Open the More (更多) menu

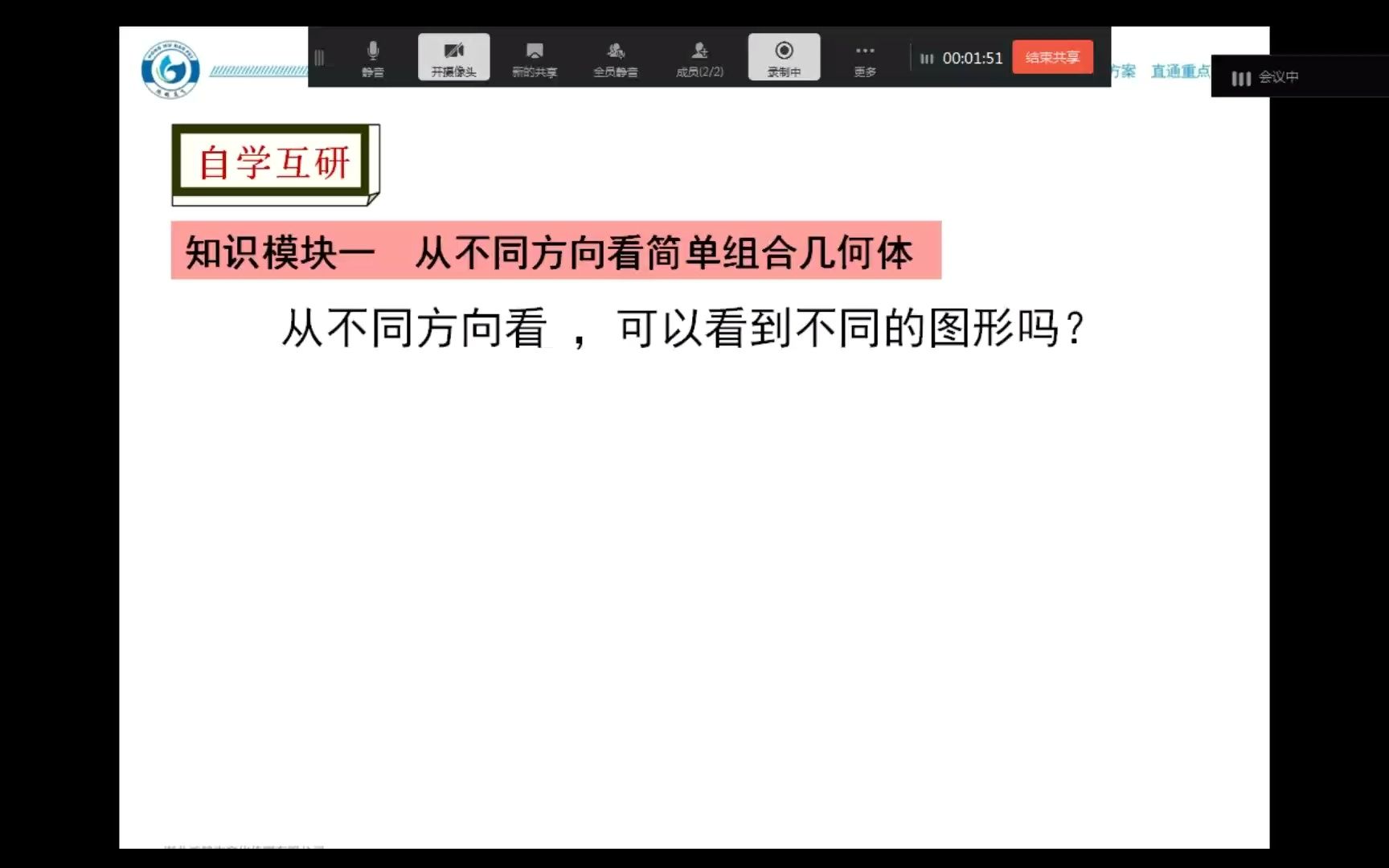click(x=865, y=58)
